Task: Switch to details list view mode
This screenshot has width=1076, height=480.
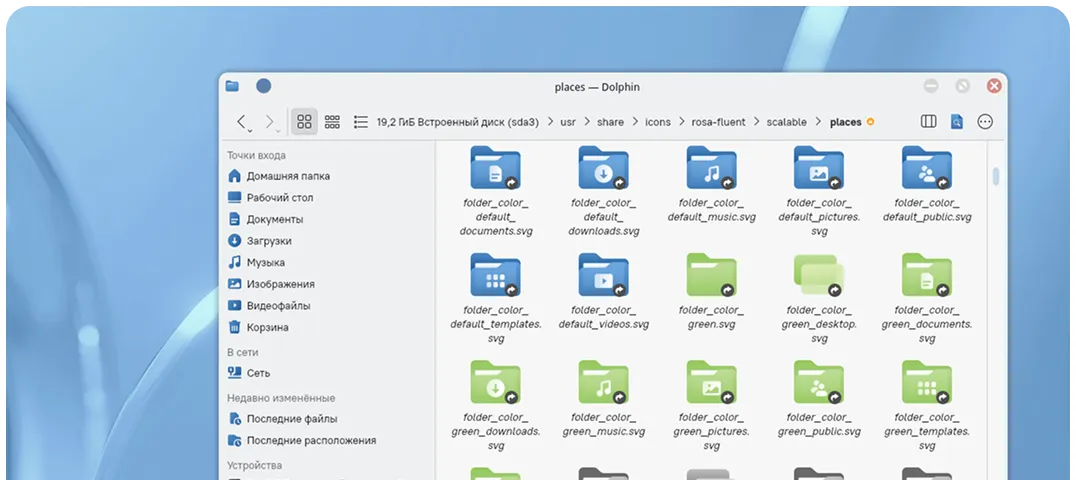Action: (x=360, y=122)
